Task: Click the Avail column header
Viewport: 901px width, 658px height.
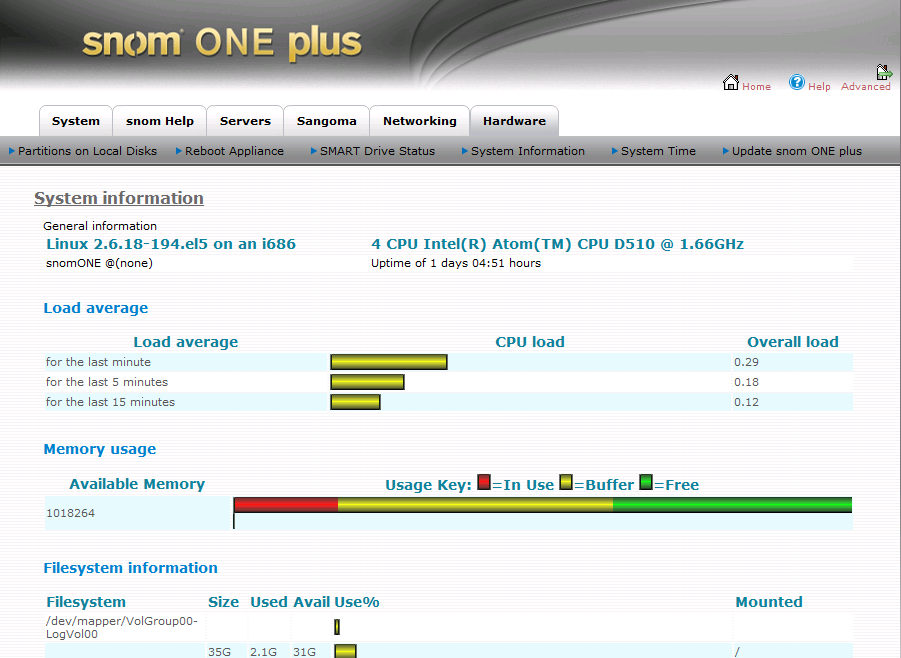Action: (x=311, y=602)
